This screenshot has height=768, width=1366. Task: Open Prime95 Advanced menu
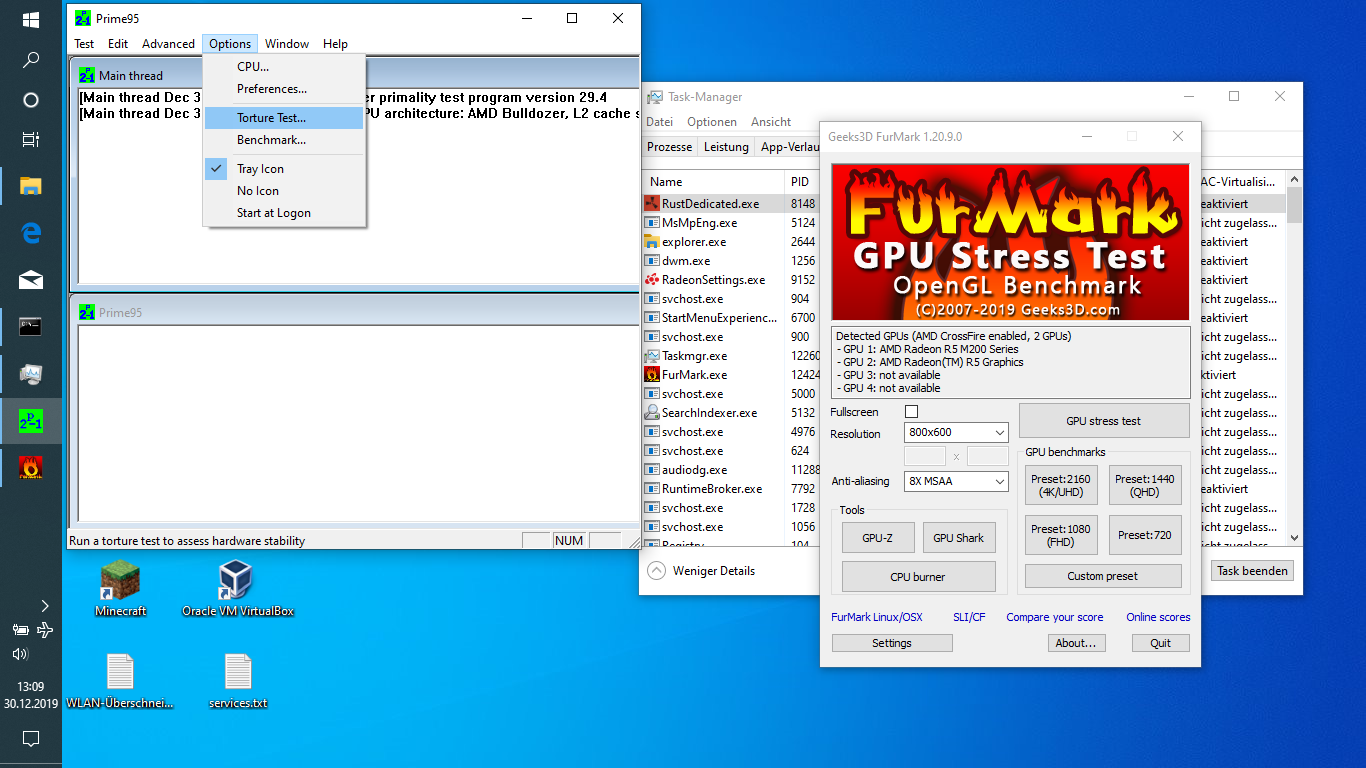(168, 44)
